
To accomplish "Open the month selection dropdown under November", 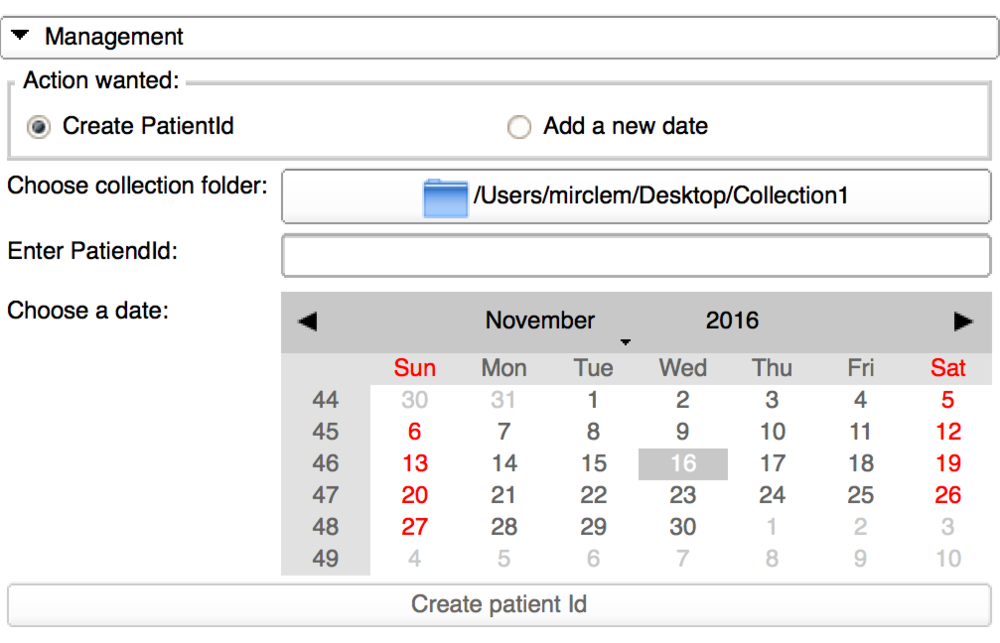I will click(626, 342).
